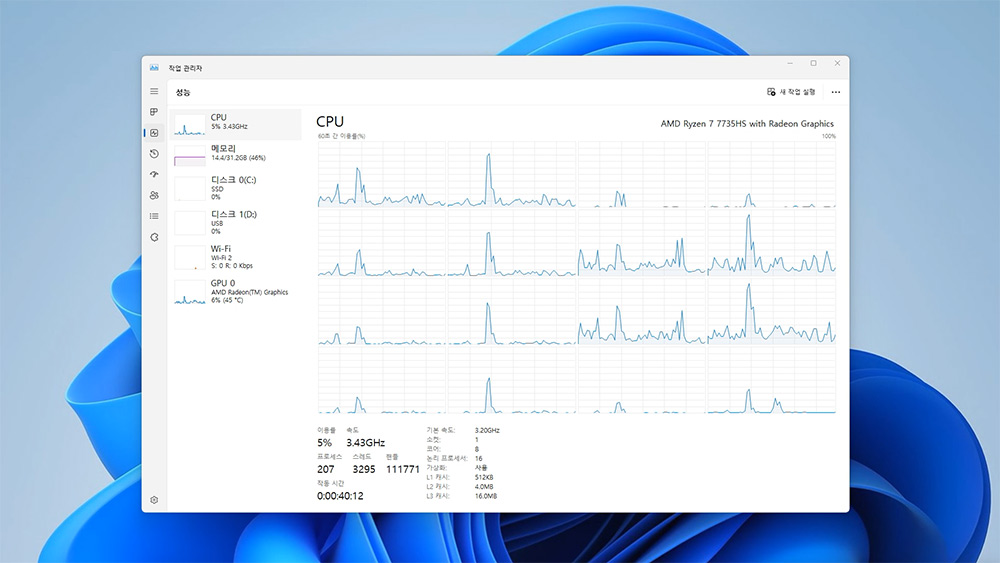This screenshot has height=563, width=1000.
Task: Open the Startup apps icon
Action: click(x=154, y=174)
